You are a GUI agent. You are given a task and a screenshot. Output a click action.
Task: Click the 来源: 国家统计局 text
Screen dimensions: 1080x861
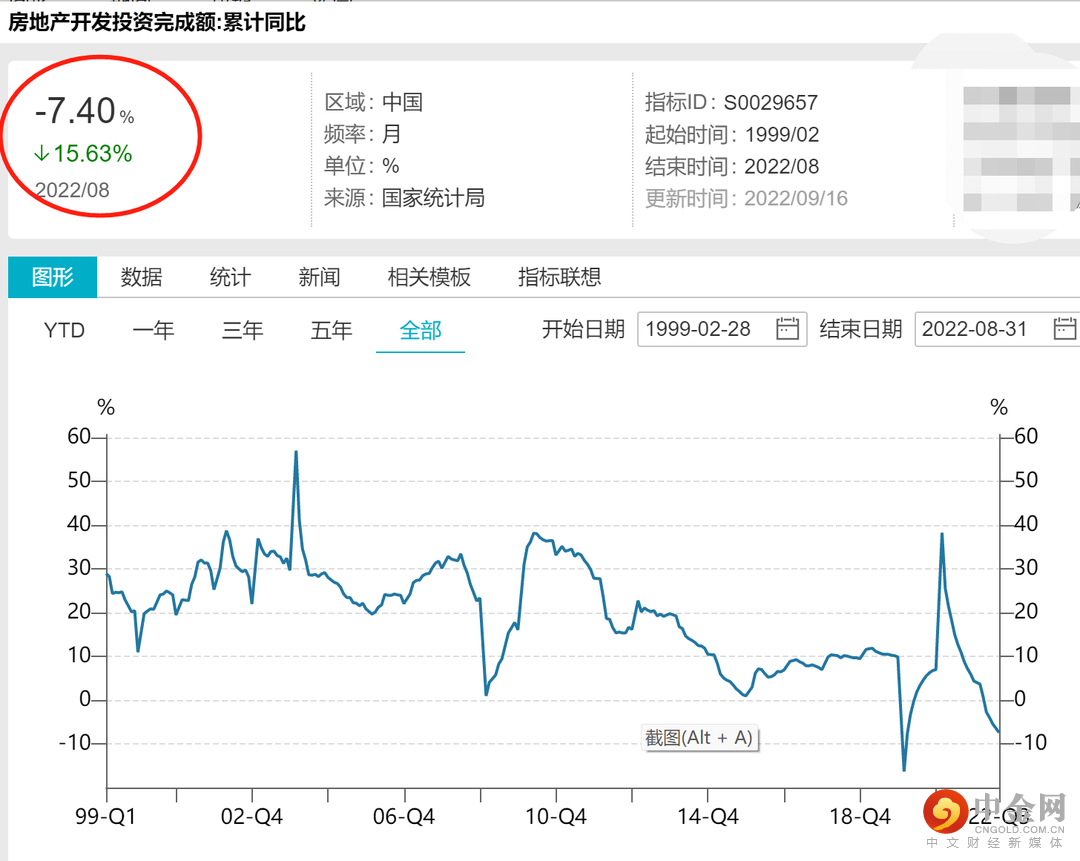404,198
